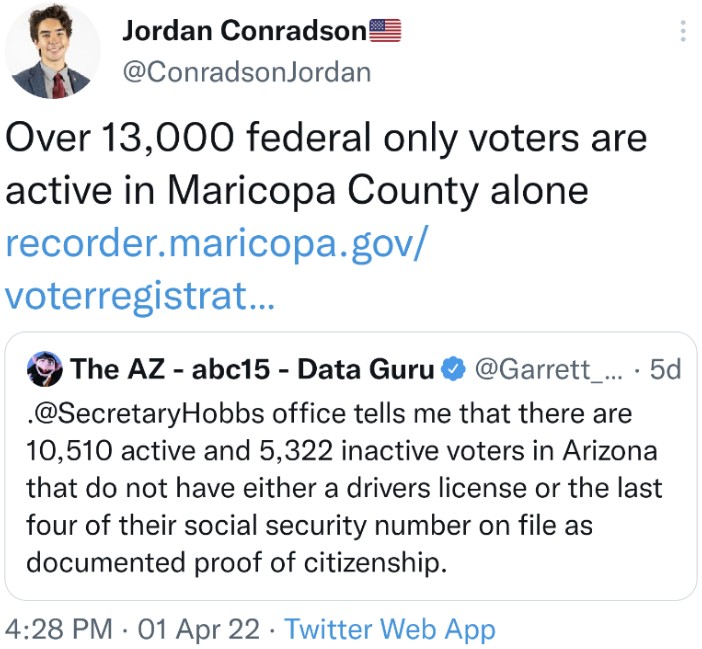Click the blue verified badge

click(454, 369)
